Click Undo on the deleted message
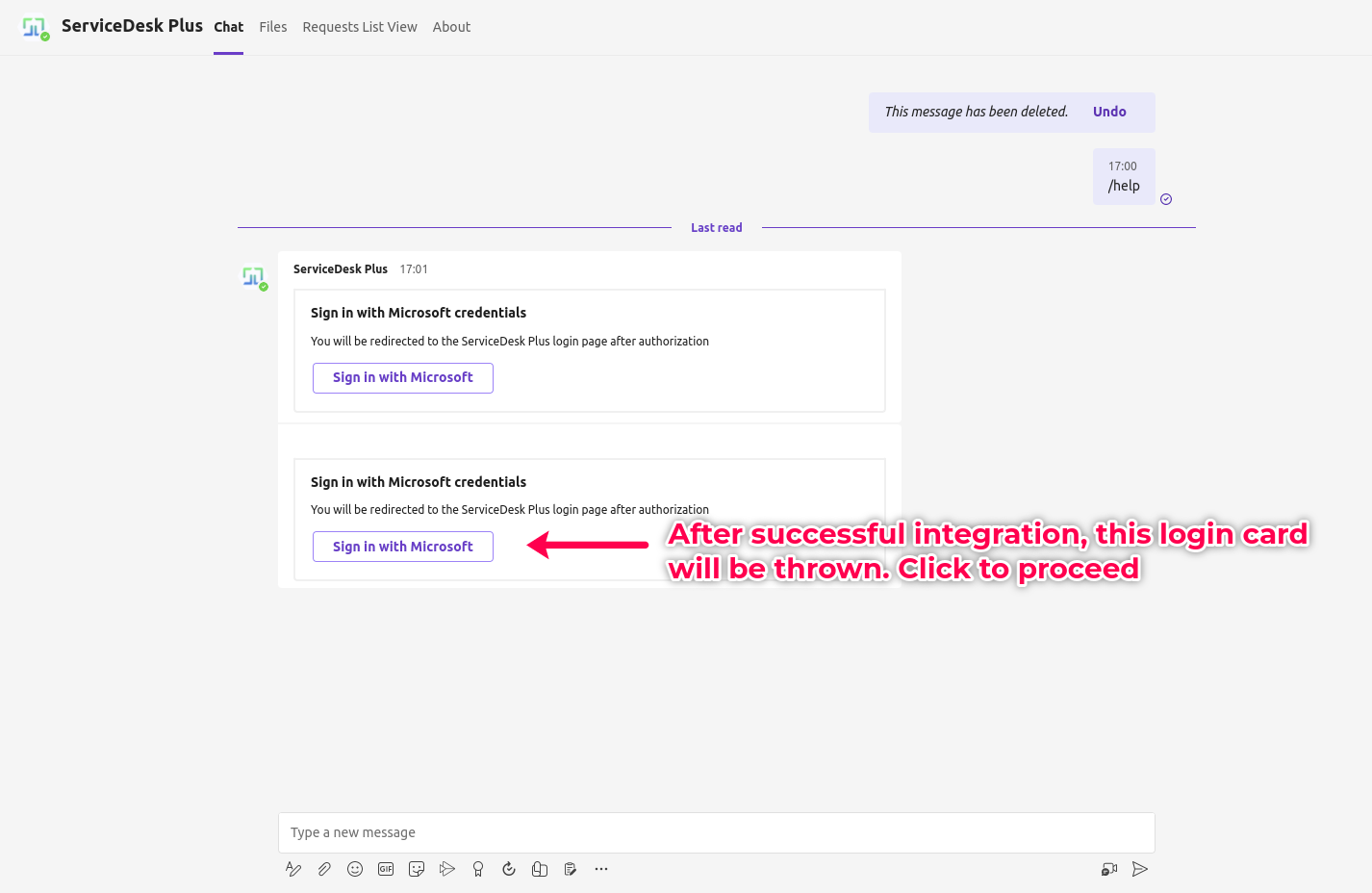This screenshot has width=1372, height=893. 1109,112
